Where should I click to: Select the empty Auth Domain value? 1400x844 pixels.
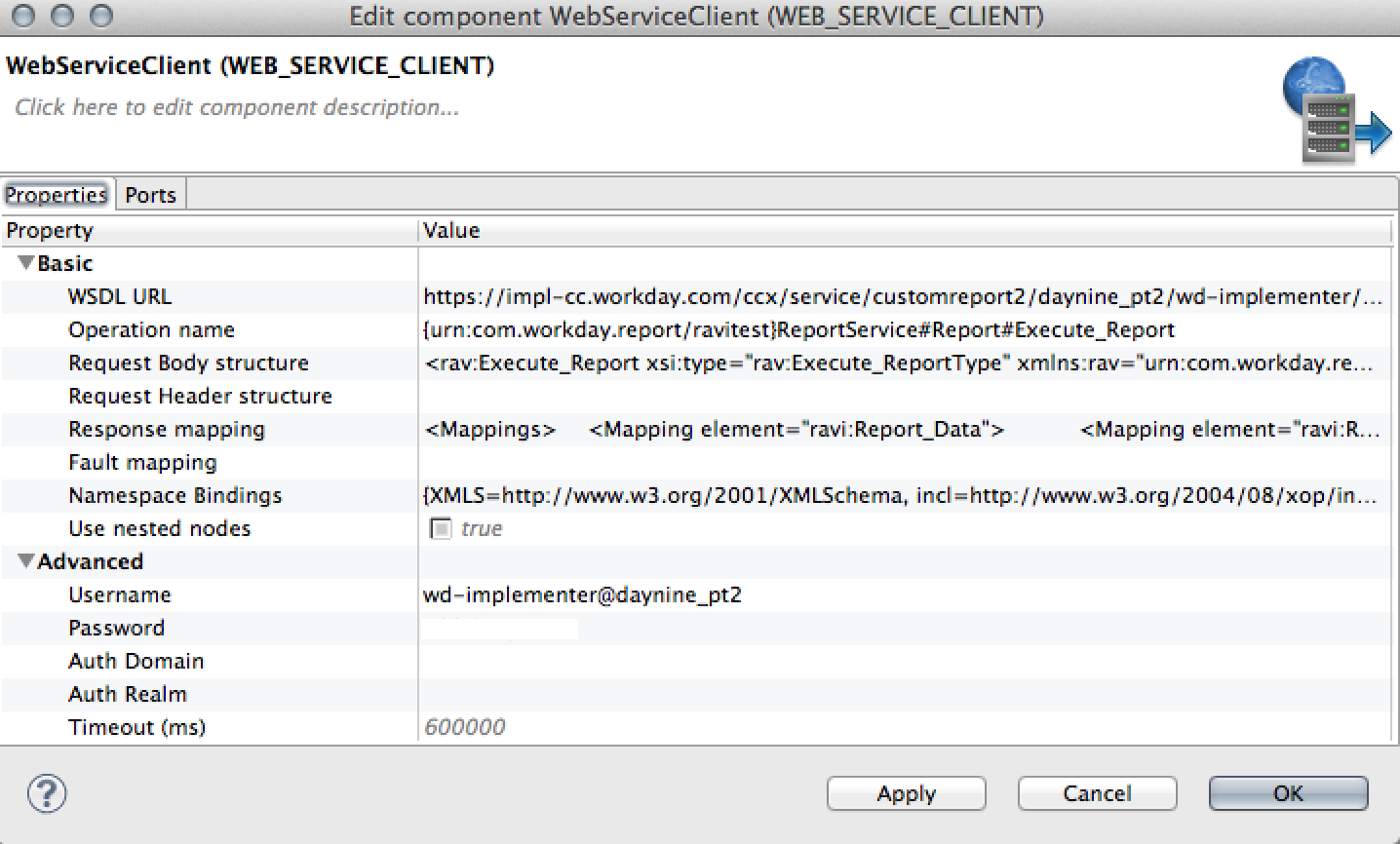(x=905, y=661)
